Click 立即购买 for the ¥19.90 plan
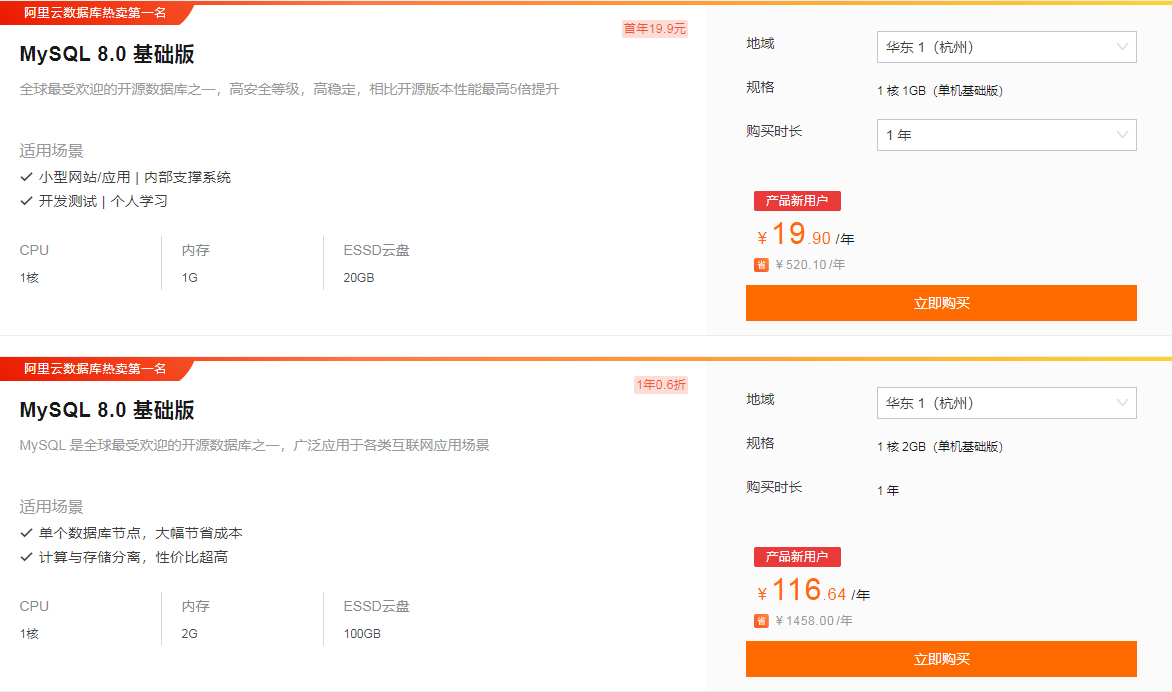The image size is (1172, 692). (941, 303)
